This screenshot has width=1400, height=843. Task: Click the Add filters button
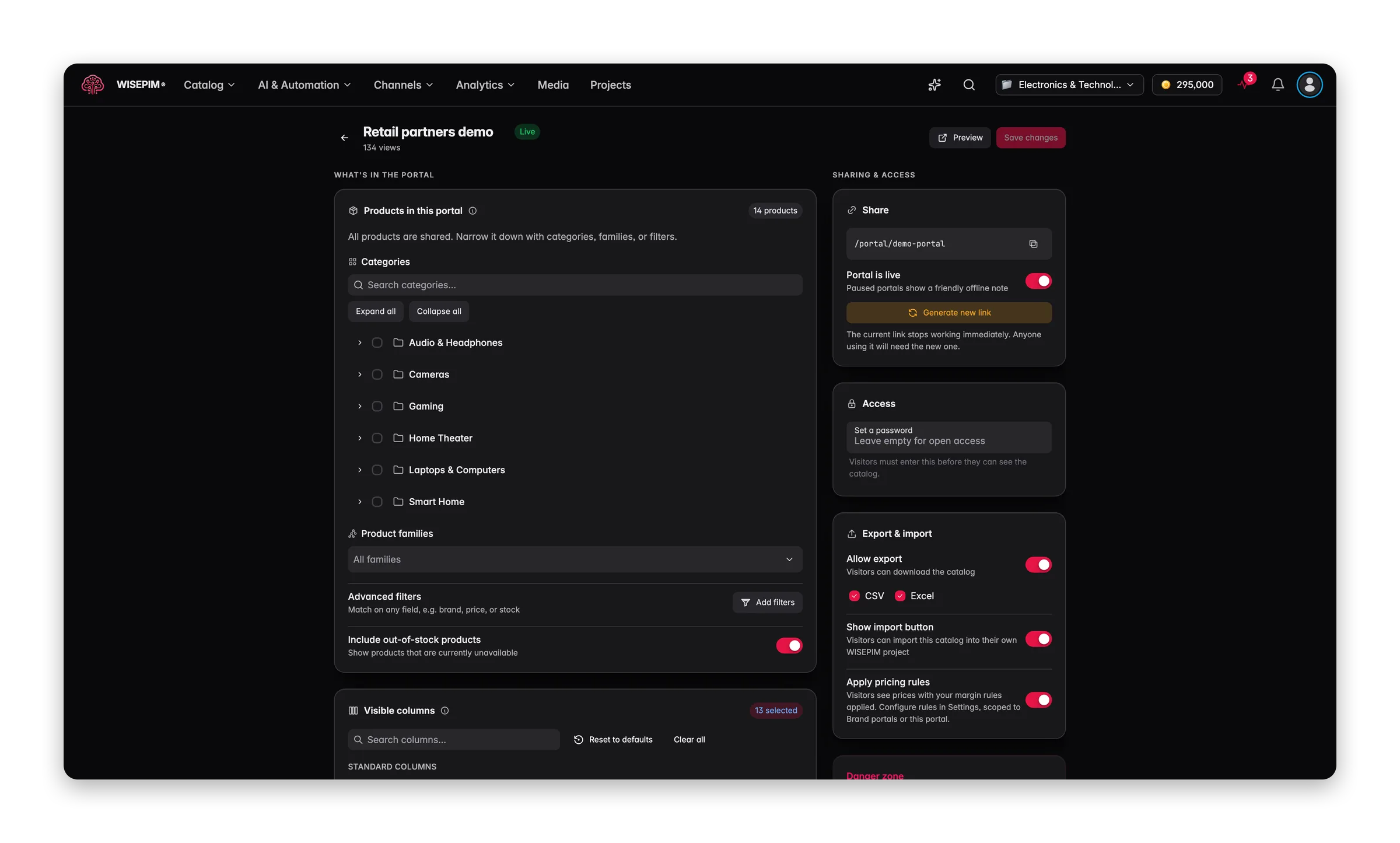[767, 603]
